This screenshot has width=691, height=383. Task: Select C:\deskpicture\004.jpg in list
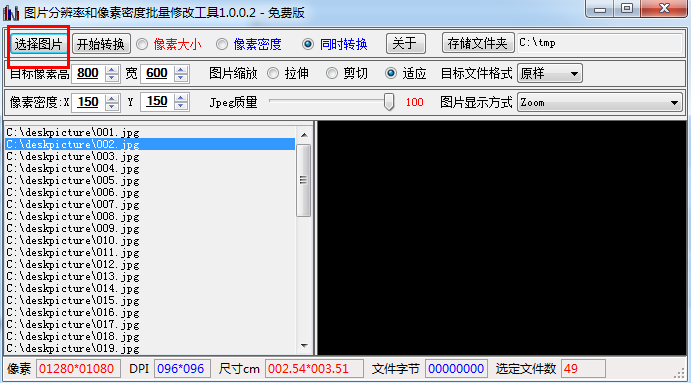tap(150, 168)
